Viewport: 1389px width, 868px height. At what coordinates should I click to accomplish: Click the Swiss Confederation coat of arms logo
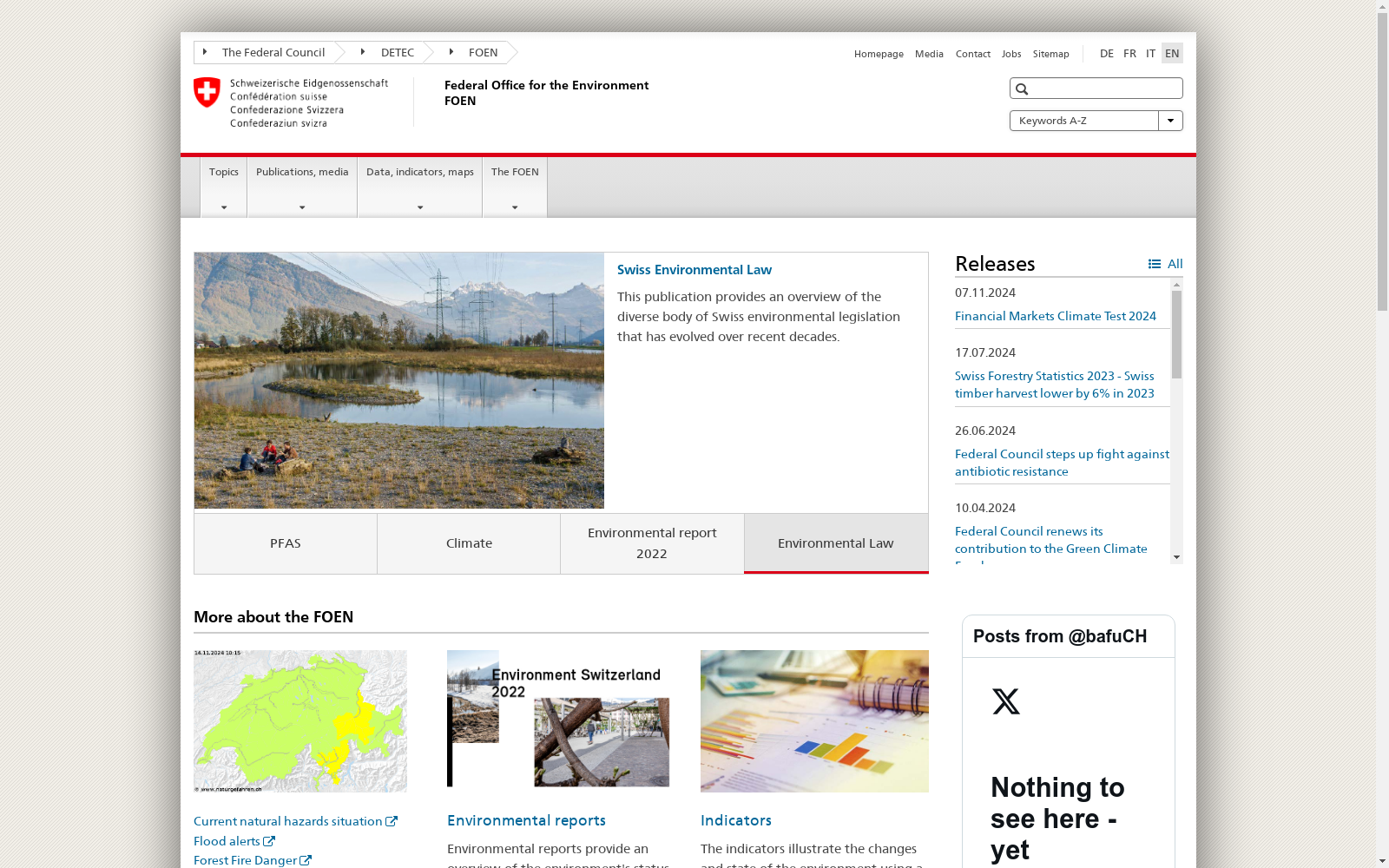pos(207,92)
